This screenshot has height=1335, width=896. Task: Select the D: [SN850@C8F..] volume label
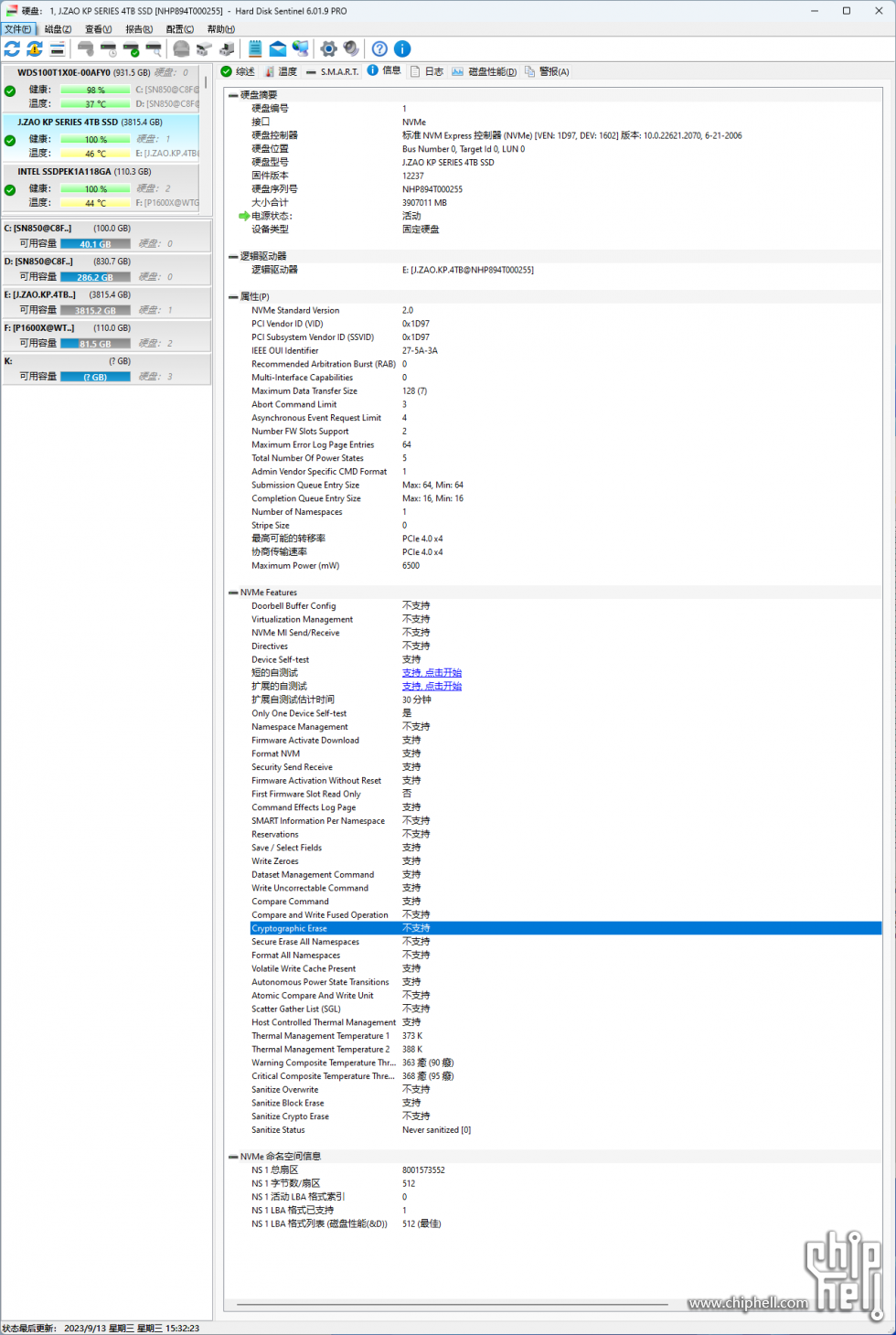[x=38, y=262]
